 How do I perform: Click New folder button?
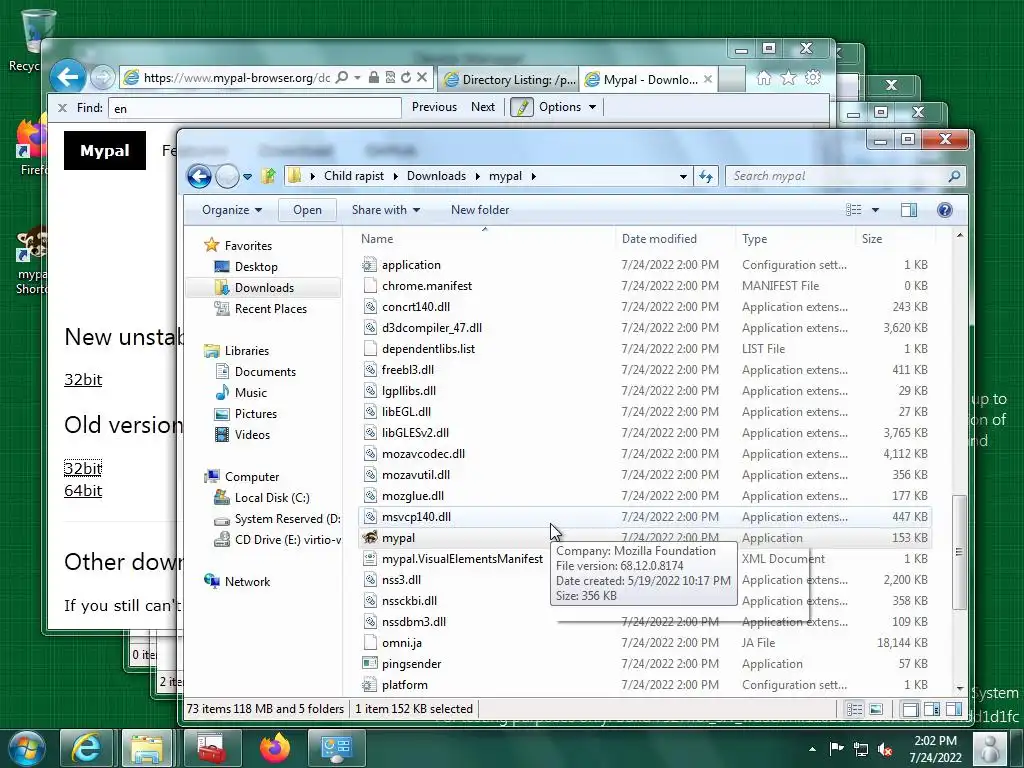(x=480, y=210)
